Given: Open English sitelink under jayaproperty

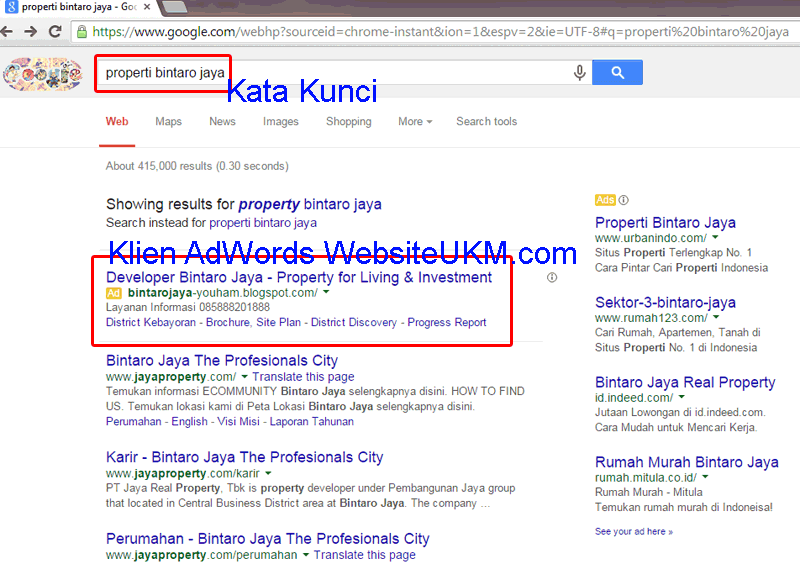Looking at the screenshot, I should pos(189,422).
